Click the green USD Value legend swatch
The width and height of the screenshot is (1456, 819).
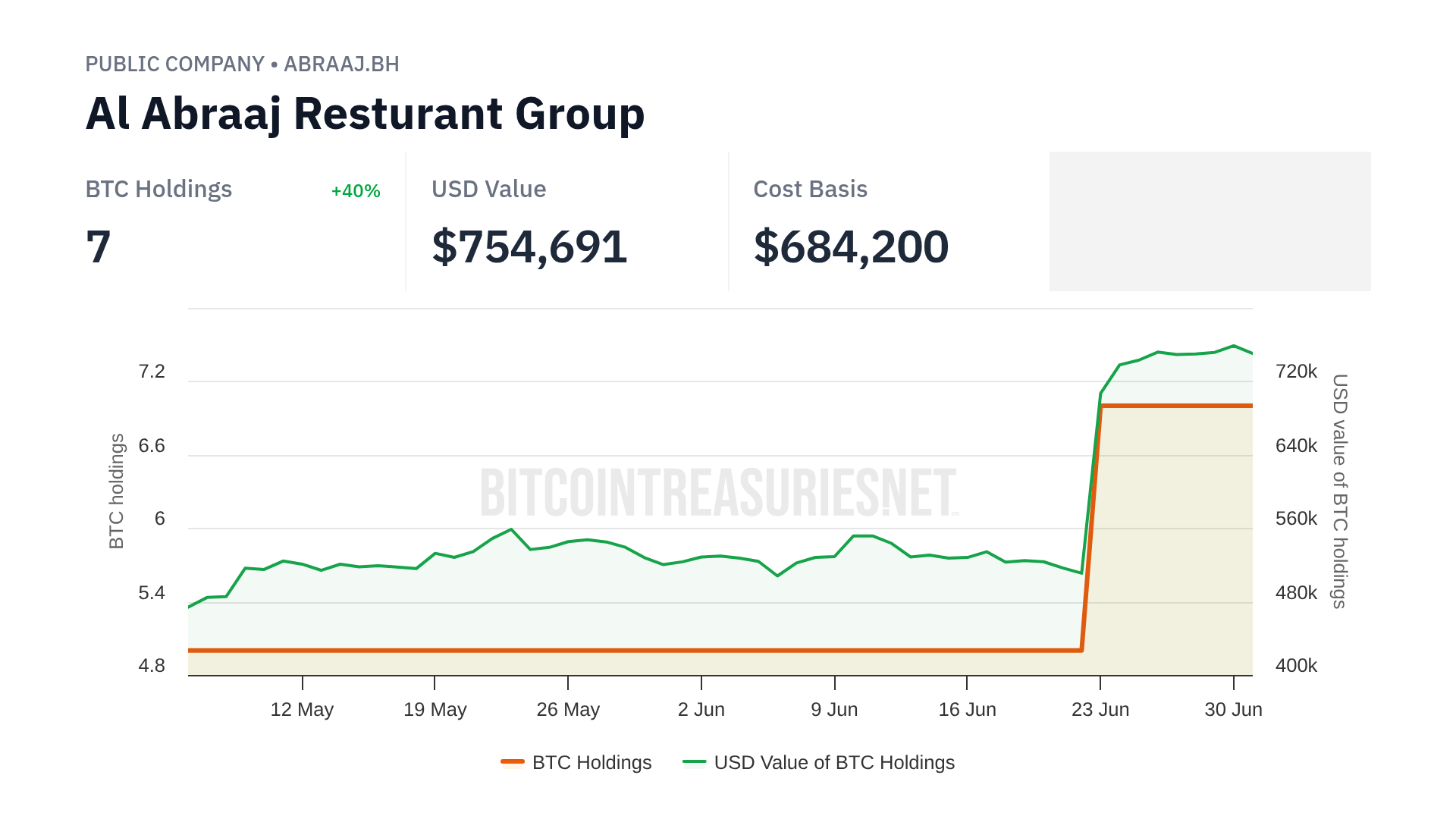pyautogui.click(x=694, y=762)
